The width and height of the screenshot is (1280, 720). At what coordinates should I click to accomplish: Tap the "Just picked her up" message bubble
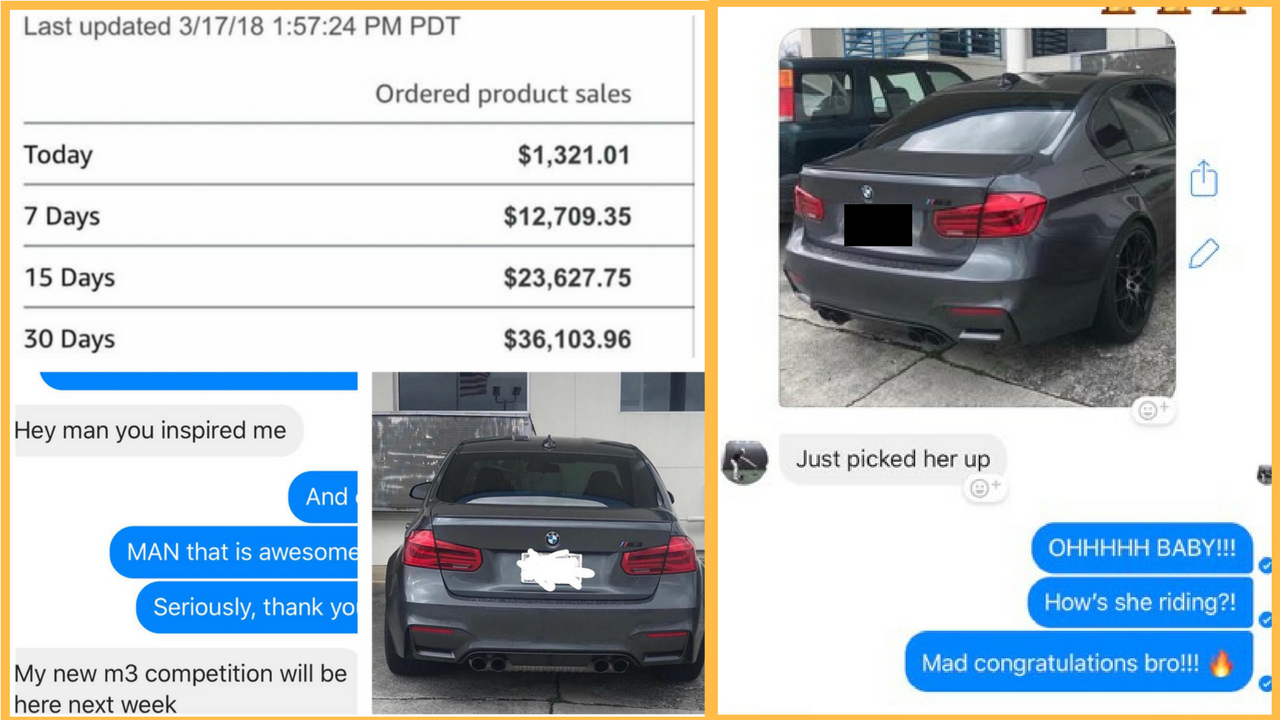892,460
